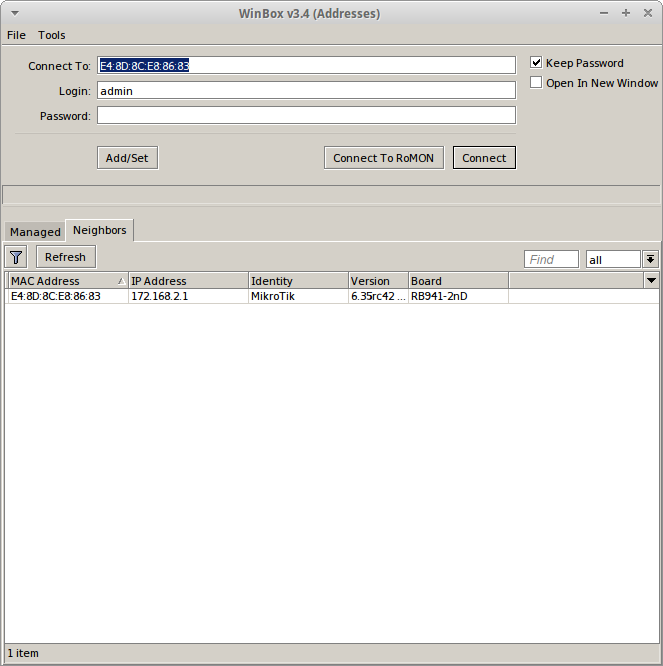This screenshot has height=666, width=663.
Task: Refresh the neighbors list
Action: tap(65, 257)
